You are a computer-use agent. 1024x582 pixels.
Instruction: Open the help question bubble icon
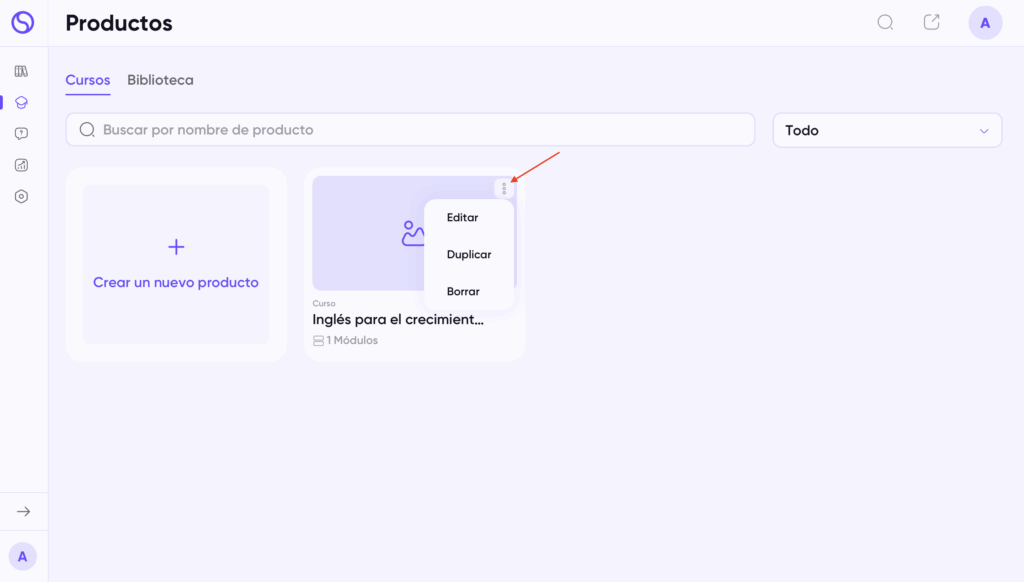(21, 134)
